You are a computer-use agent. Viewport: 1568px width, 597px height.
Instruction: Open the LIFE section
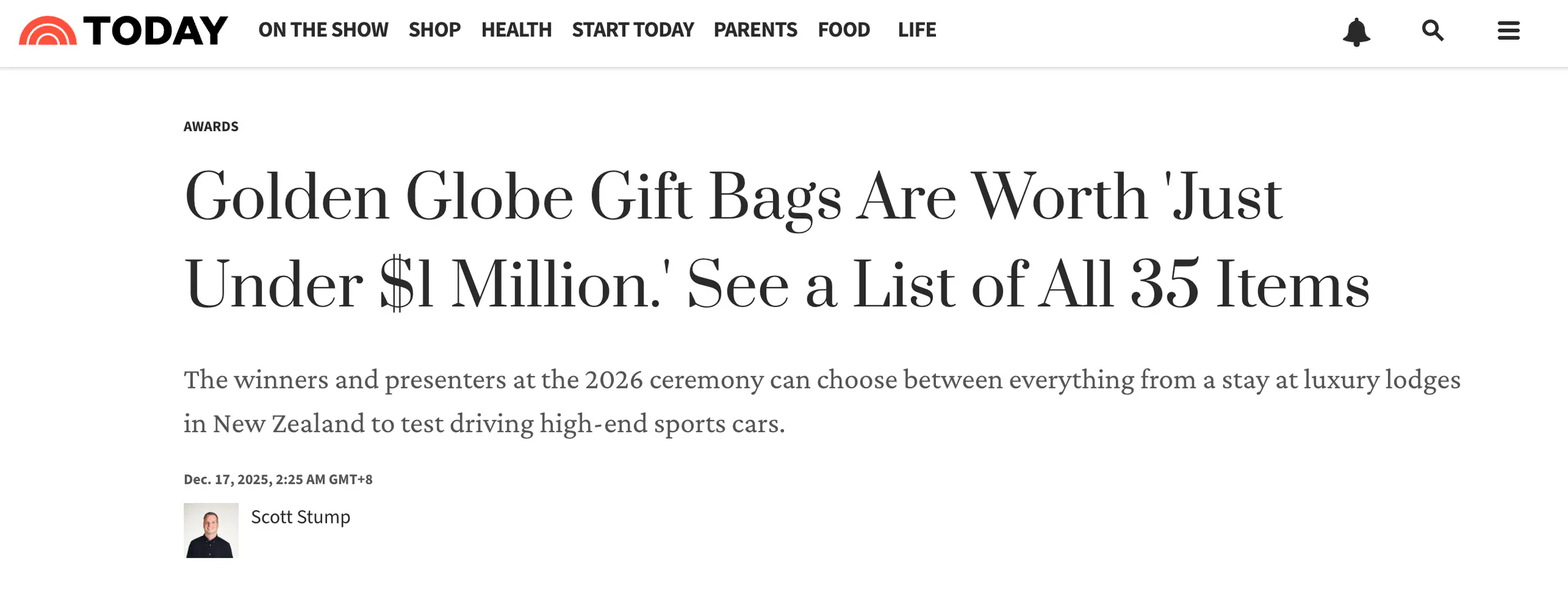(x=916, y=29)
